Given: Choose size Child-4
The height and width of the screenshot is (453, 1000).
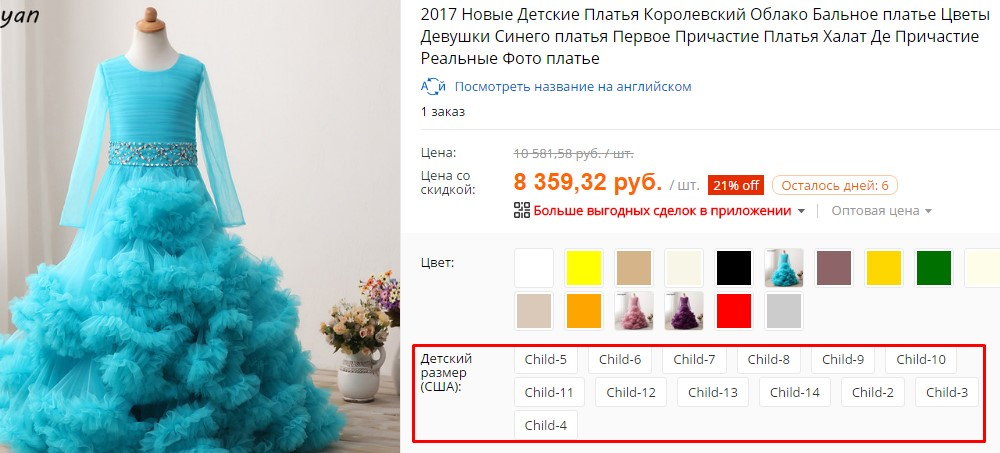Looking at the screenshot, I should pyautogui.click(x=546, y=425).
